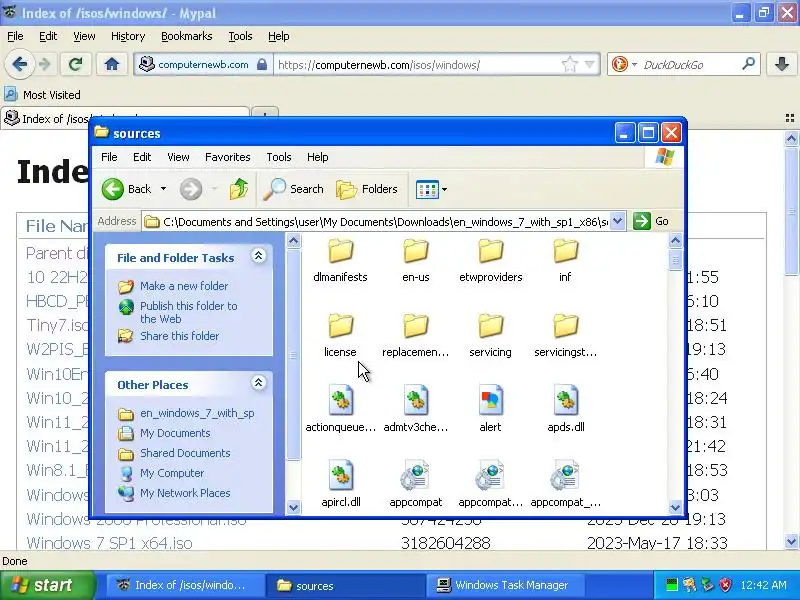The width and height of the screenshot is (800, 600).
Task: Open the en-us folder
Action: [x=415, y=260]
